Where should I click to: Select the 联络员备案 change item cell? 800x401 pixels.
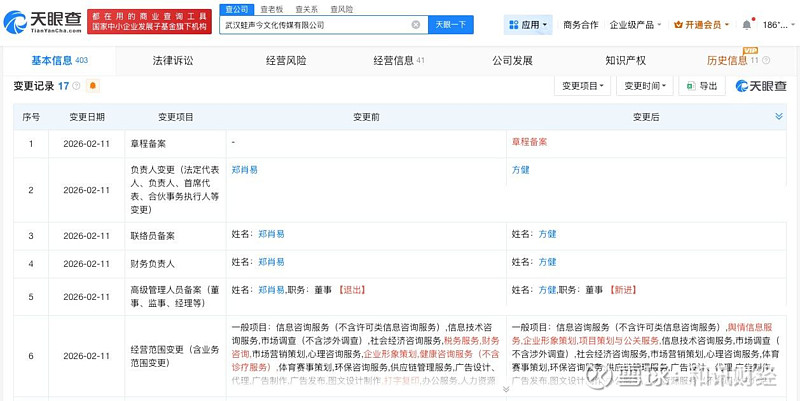(x=176, y=236)
